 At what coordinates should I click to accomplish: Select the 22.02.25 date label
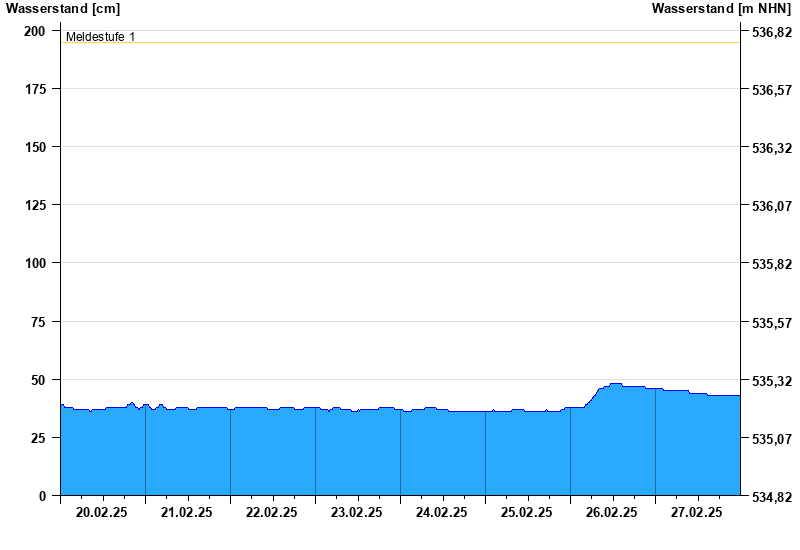point(272,513)
